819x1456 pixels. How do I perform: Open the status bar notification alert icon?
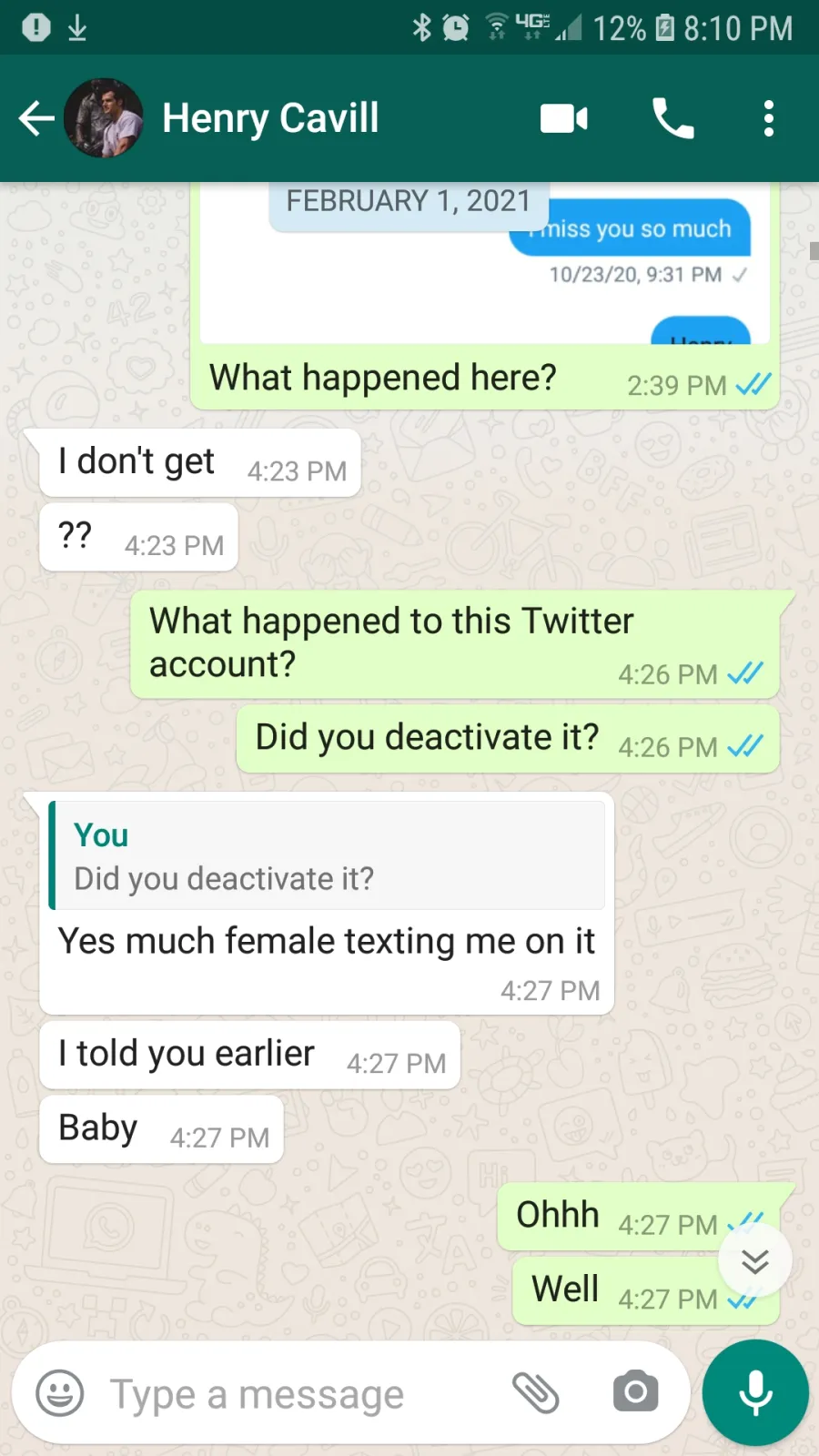coord(36,28)
